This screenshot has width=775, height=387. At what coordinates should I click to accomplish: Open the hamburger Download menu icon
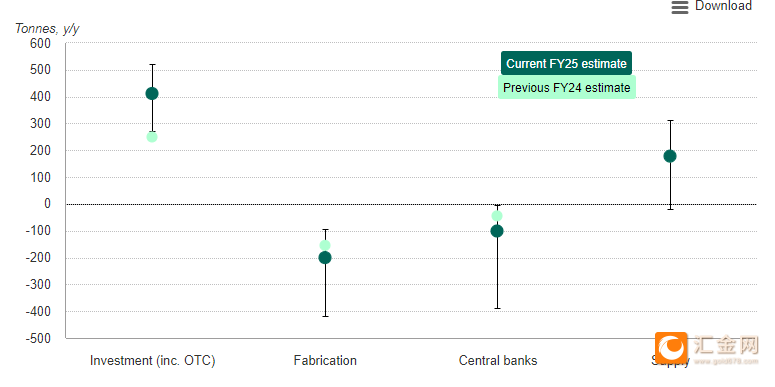pyautogui.click(x=680, y=7)
